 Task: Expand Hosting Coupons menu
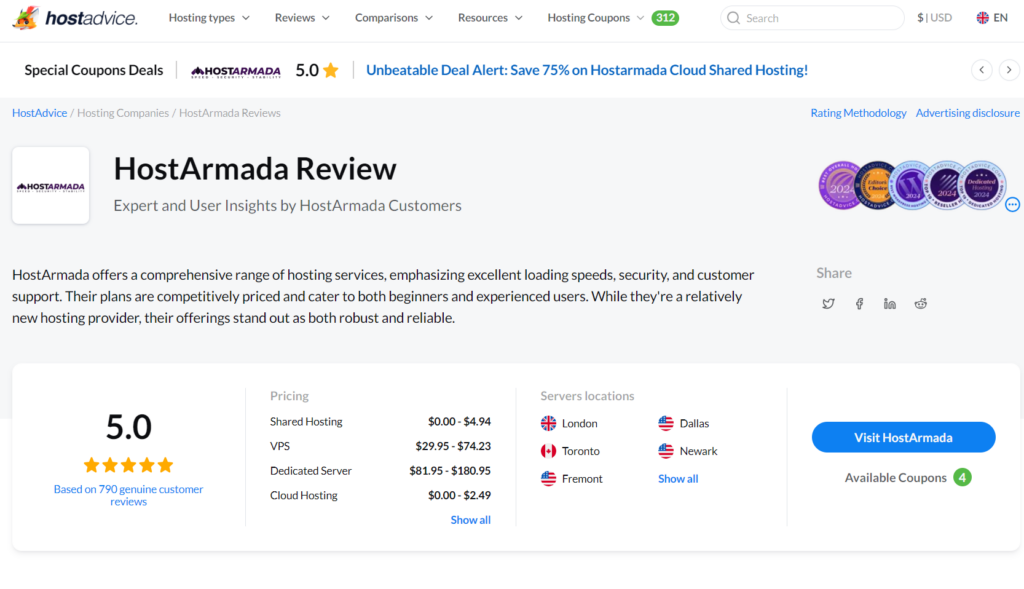tap(596, 18)
